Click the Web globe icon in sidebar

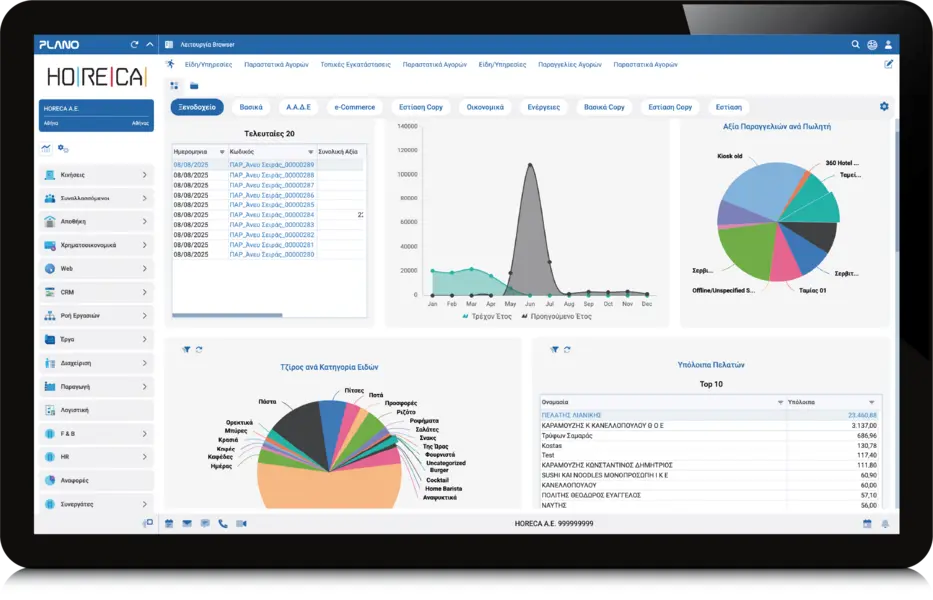tap(50, 268)
